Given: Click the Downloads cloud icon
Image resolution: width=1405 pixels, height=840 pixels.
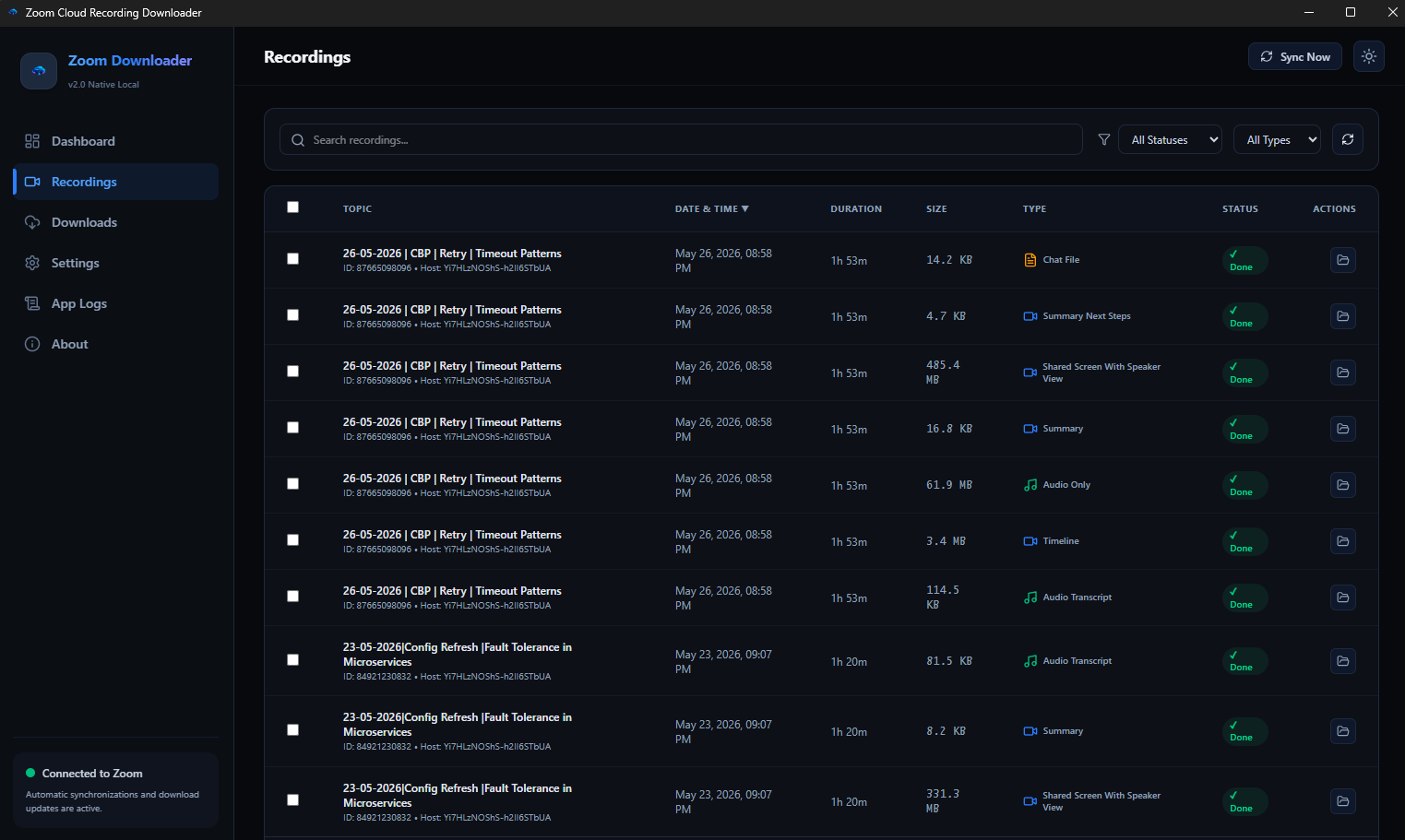Looking at the screenshot, I should tap(32, 222).
